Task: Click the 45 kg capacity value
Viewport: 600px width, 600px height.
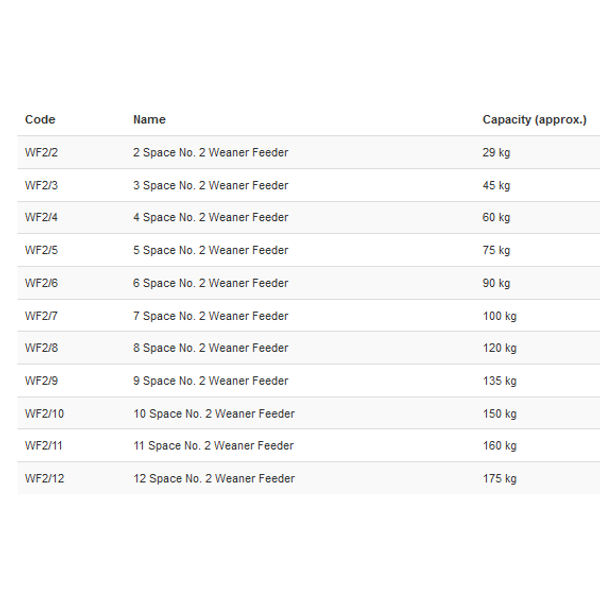Action: [x=496, y=186]
